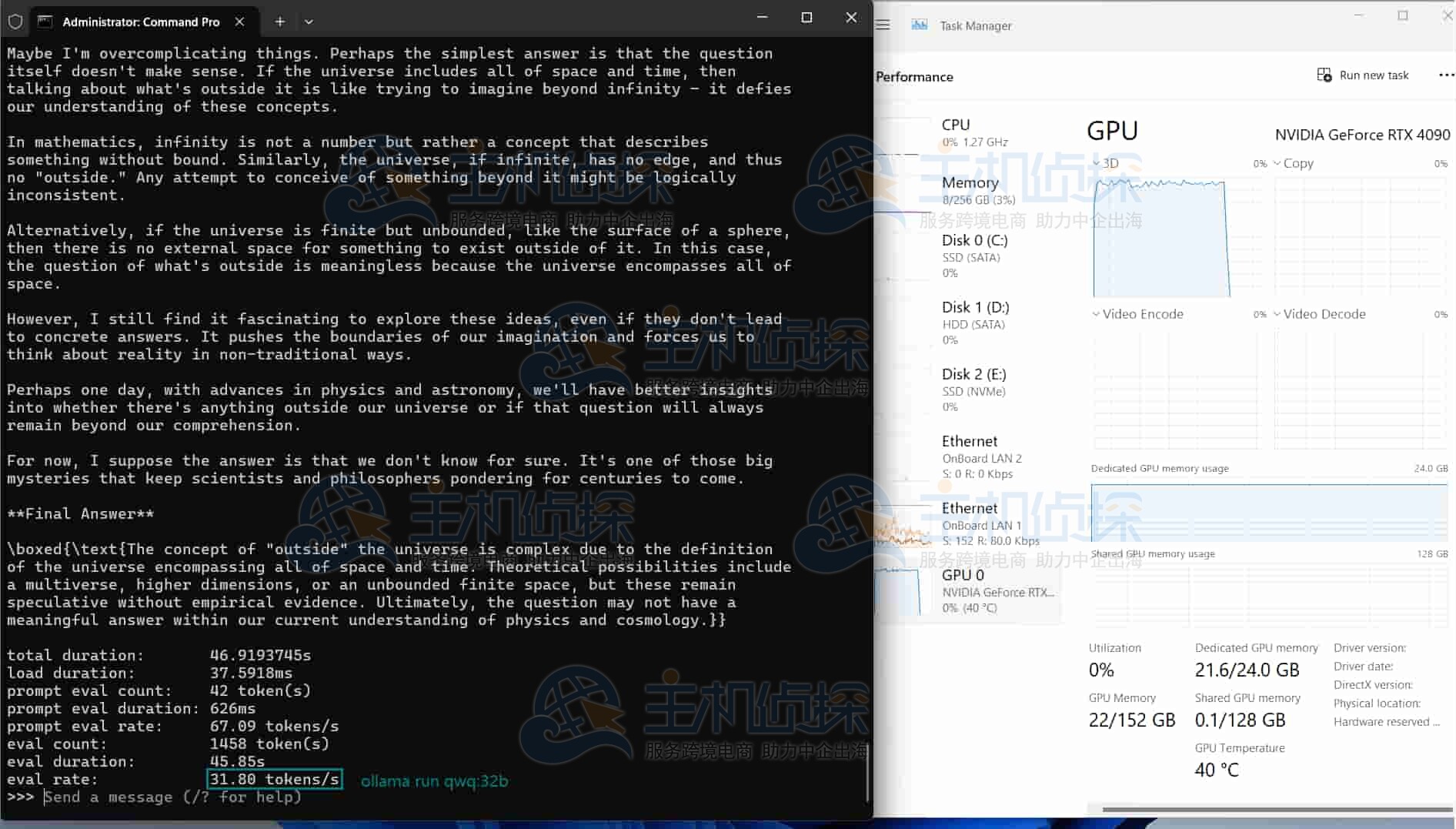Open a new terminal tab with plus
The width and height of the screenshot is (1456, 829).
(279, 22)
